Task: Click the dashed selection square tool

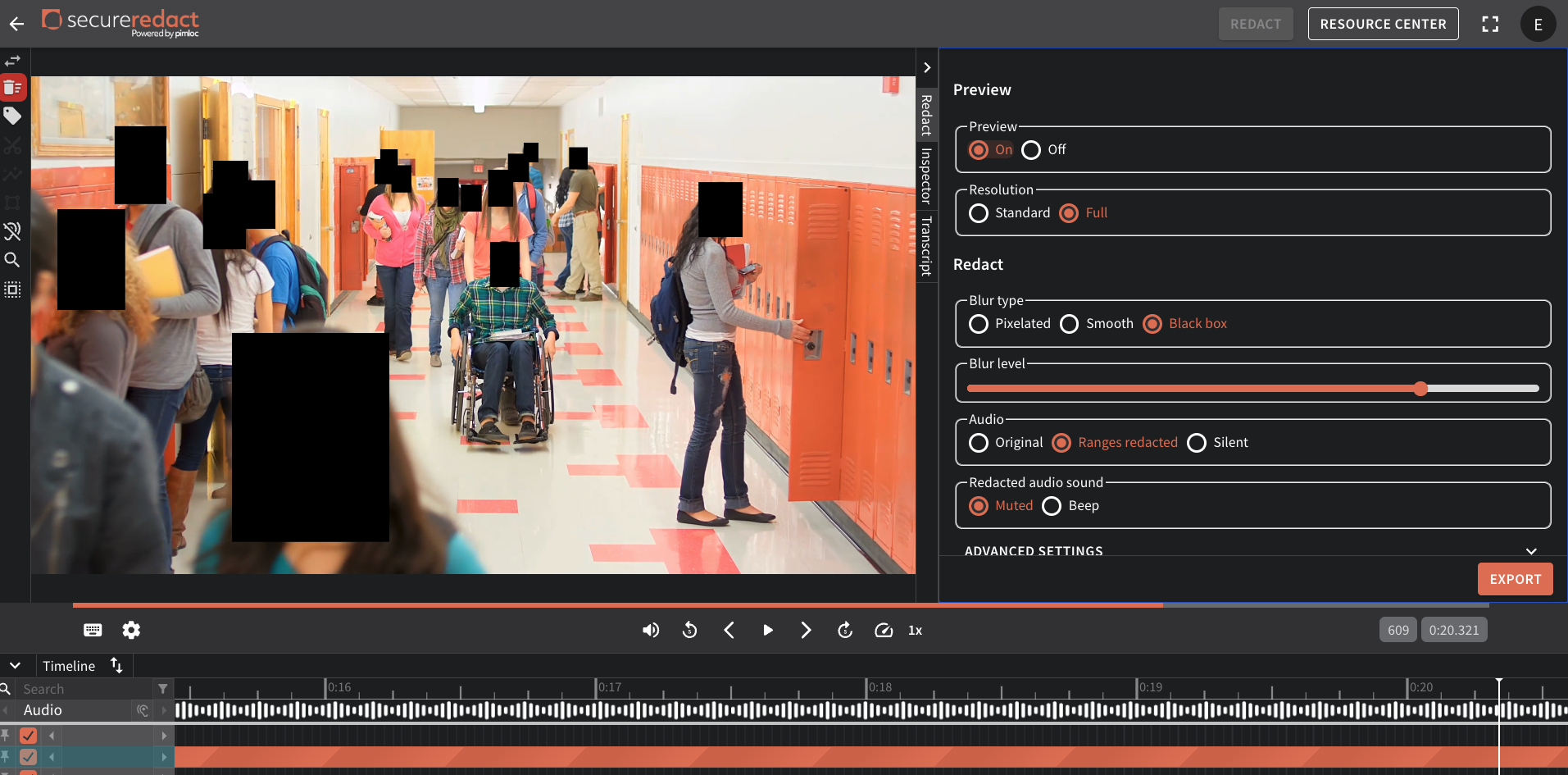Action: [x=12, y=289]
